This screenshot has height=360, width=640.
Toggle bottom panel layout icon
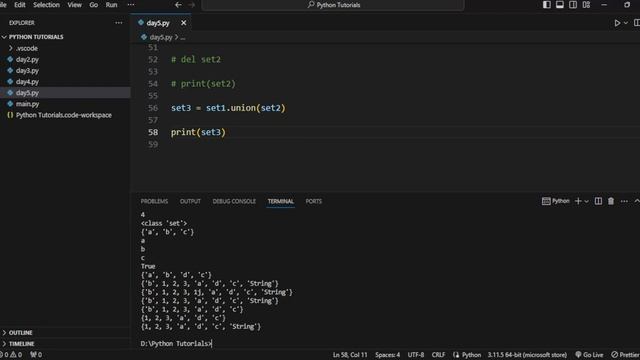click(x=560, y=5)
